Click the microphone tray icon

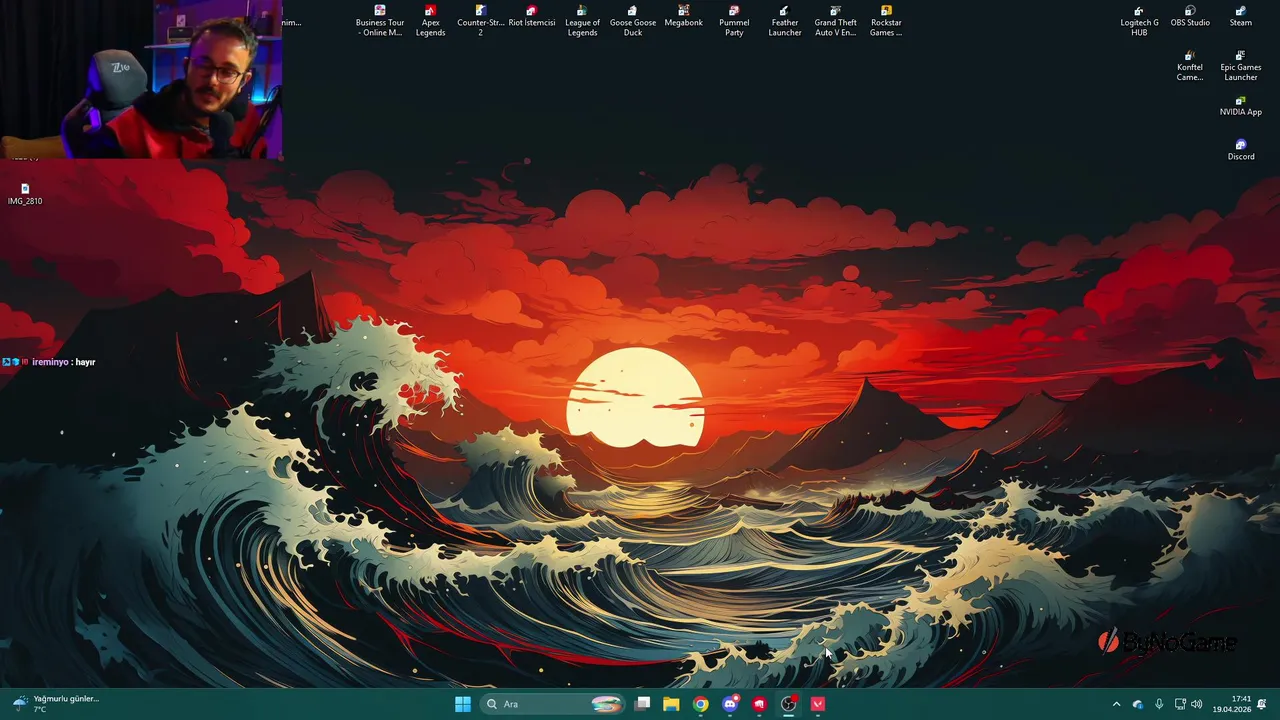click(x=1159, y=704)
